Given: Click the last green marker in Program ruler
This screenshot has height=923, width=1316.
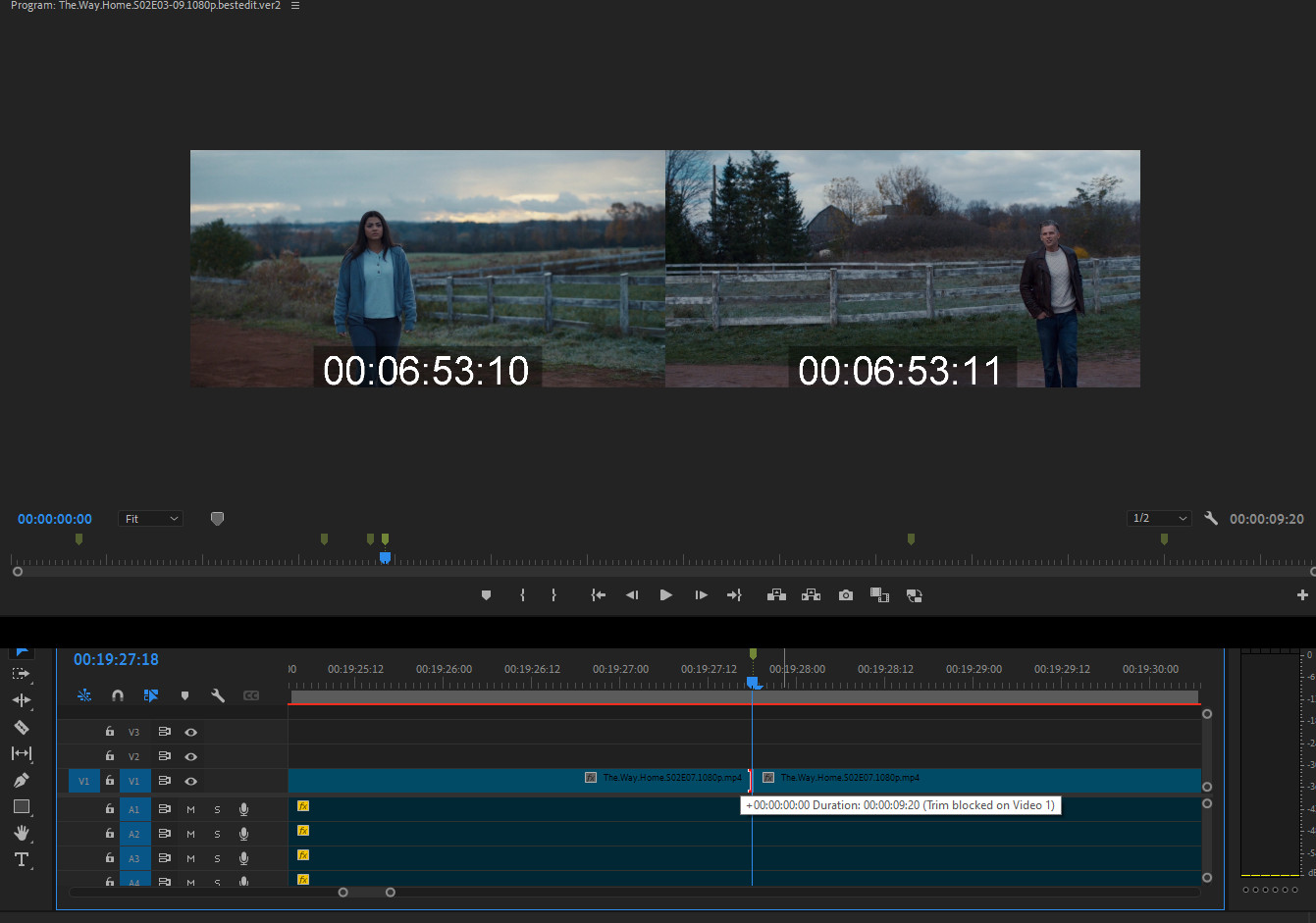Looking at the screenshot, I should pos(1164,538).
